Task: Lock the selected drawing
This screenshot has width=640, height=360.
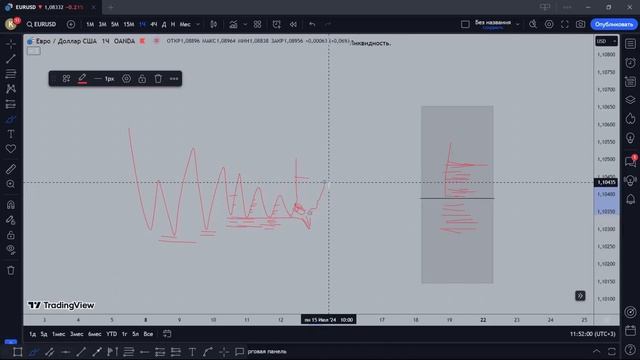Action: pos(142,79)
